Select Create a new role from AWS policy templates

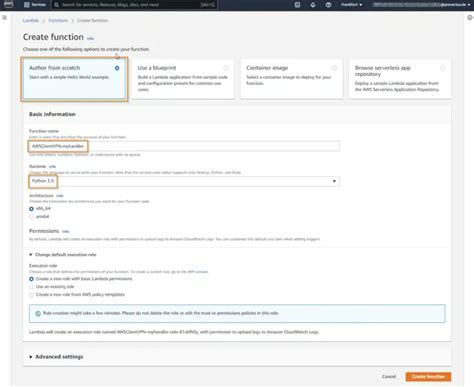tap(31, 295)
